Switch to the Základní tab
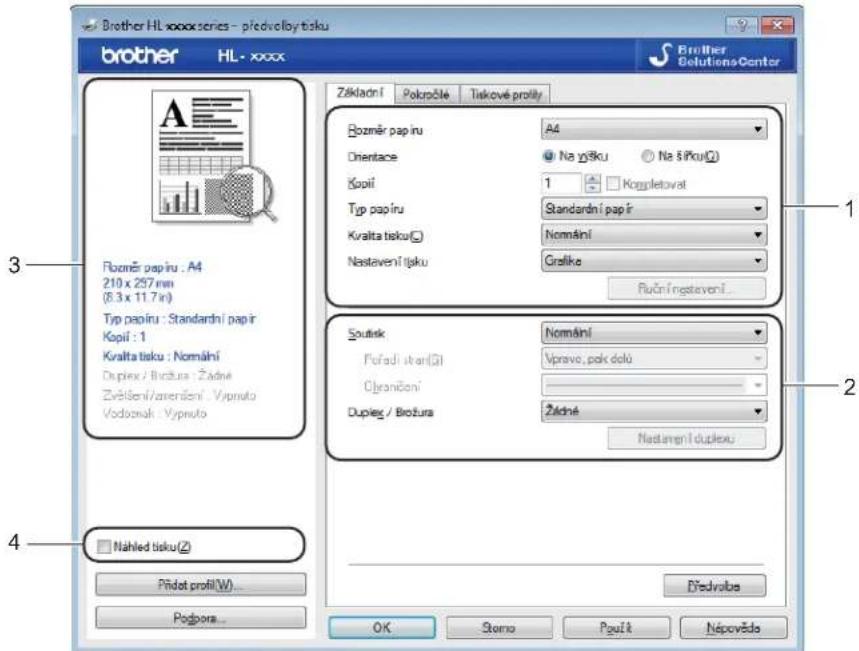Image resolution: width=859 pixels, height=651 pixels. click(x=360, y=93)
